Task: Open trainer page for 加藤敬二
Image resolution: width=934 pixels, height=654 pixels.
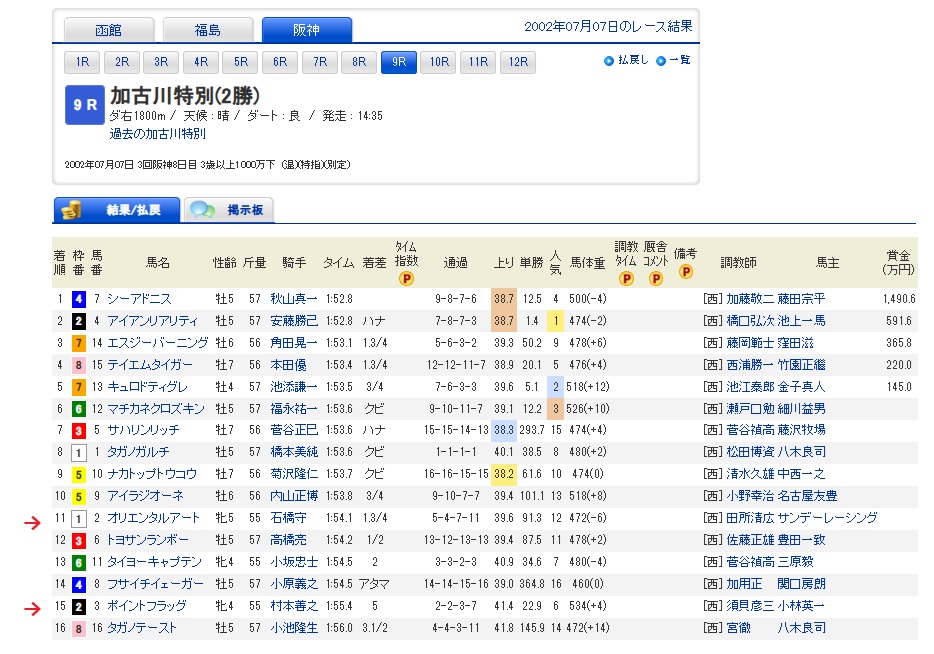Action: pos(750,298)
